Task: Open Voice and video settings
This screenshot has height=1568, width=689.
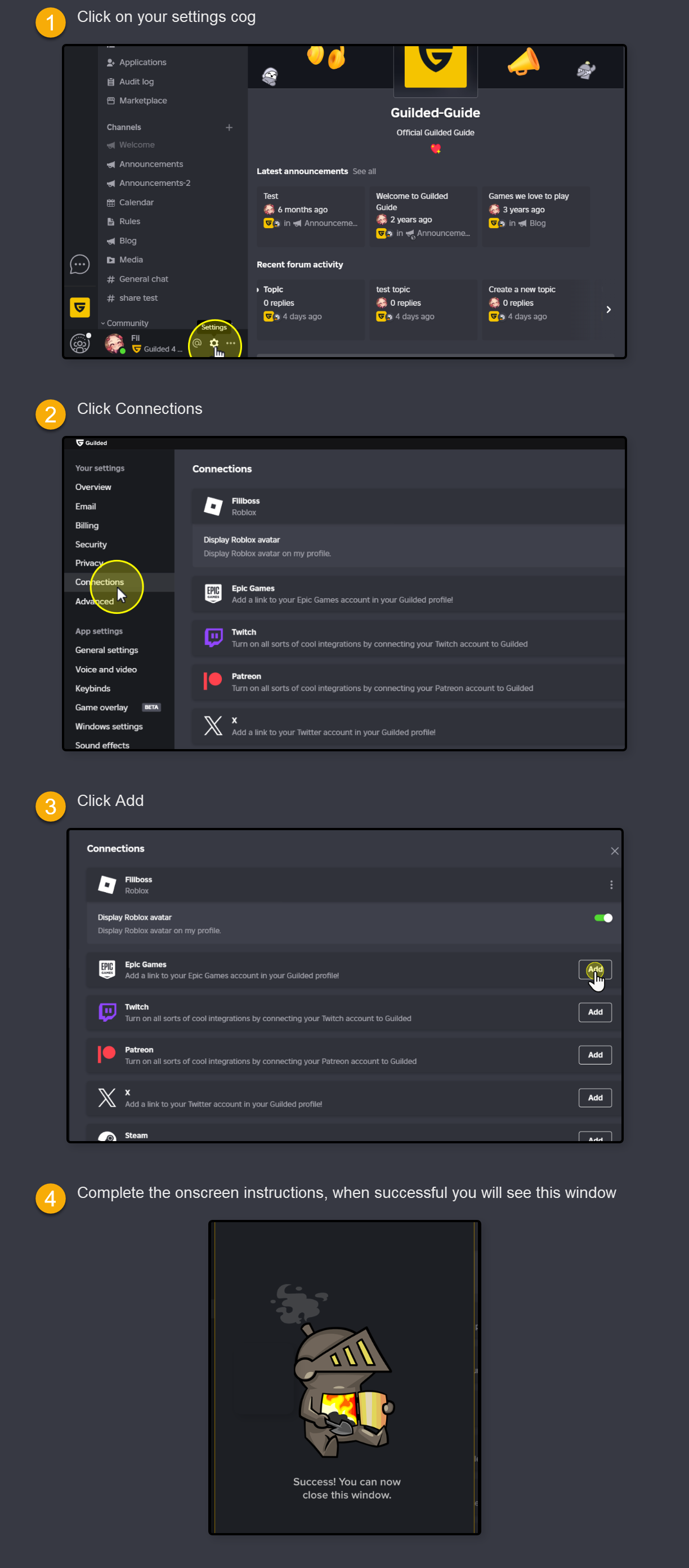Action: click(x=106, y=670)
